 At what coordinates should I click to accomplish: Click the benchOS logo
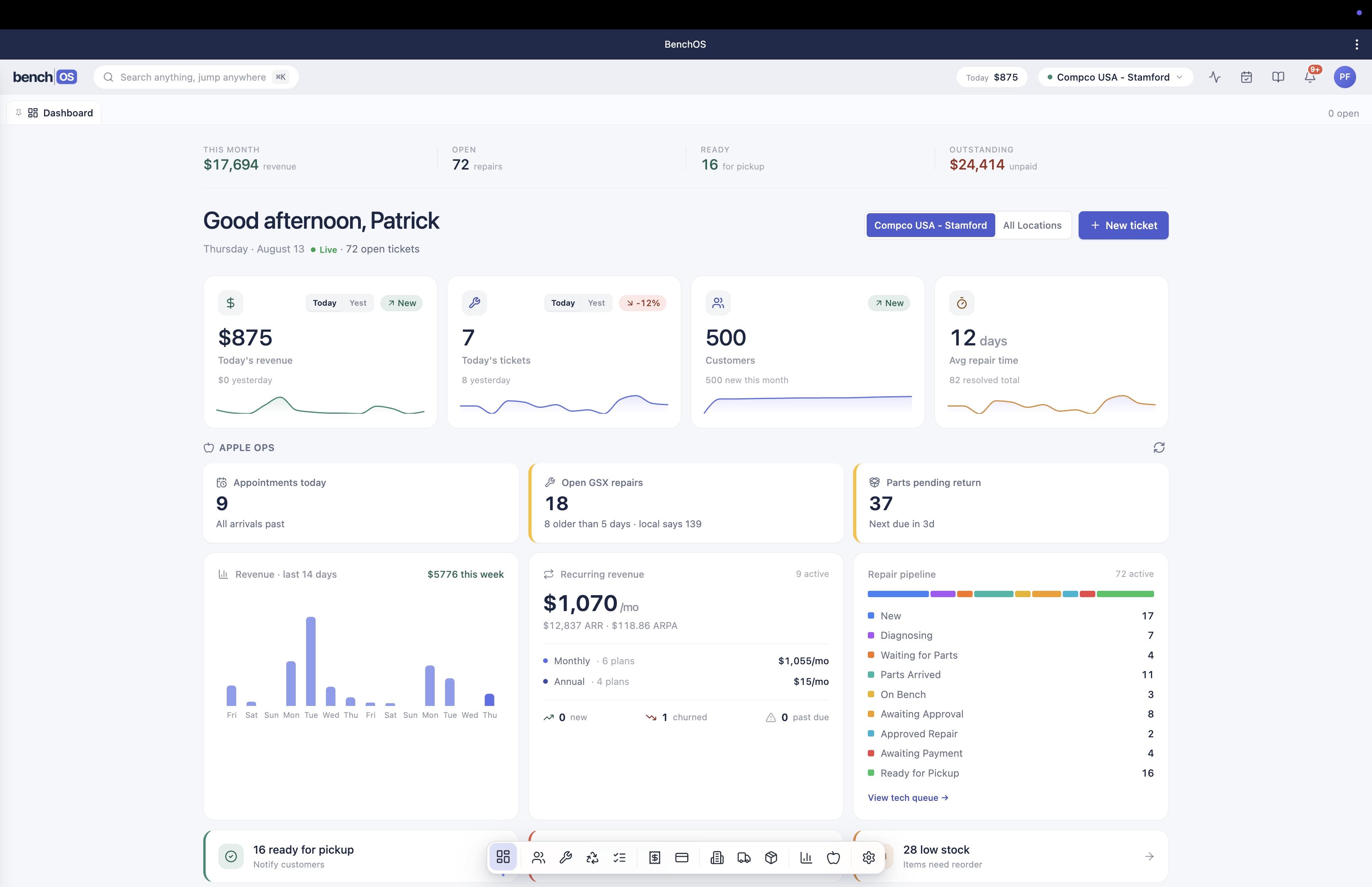click(x=45, y=77)
